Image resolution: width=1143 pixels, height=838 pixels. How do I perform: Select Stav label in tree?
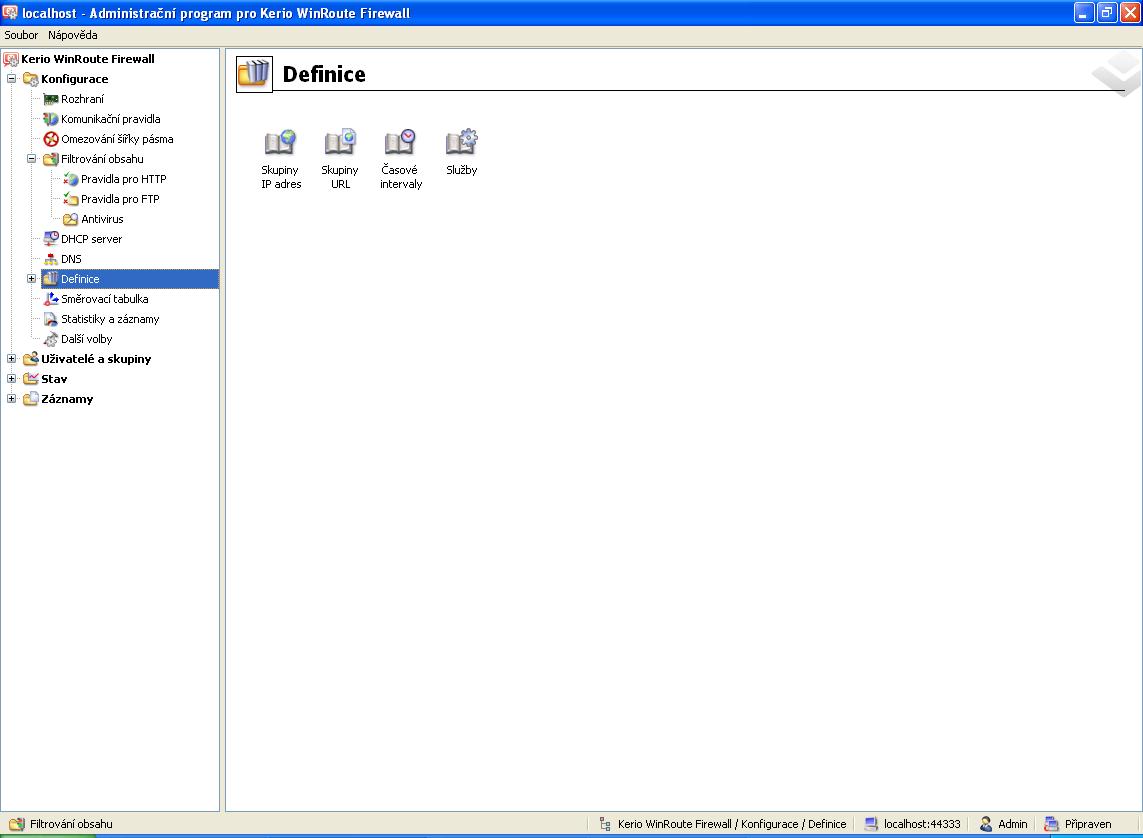click(x=54, y=379)
